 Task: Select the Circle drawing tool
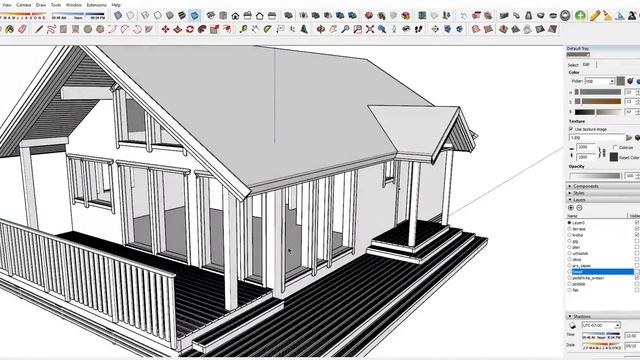[x=88, y=29]
